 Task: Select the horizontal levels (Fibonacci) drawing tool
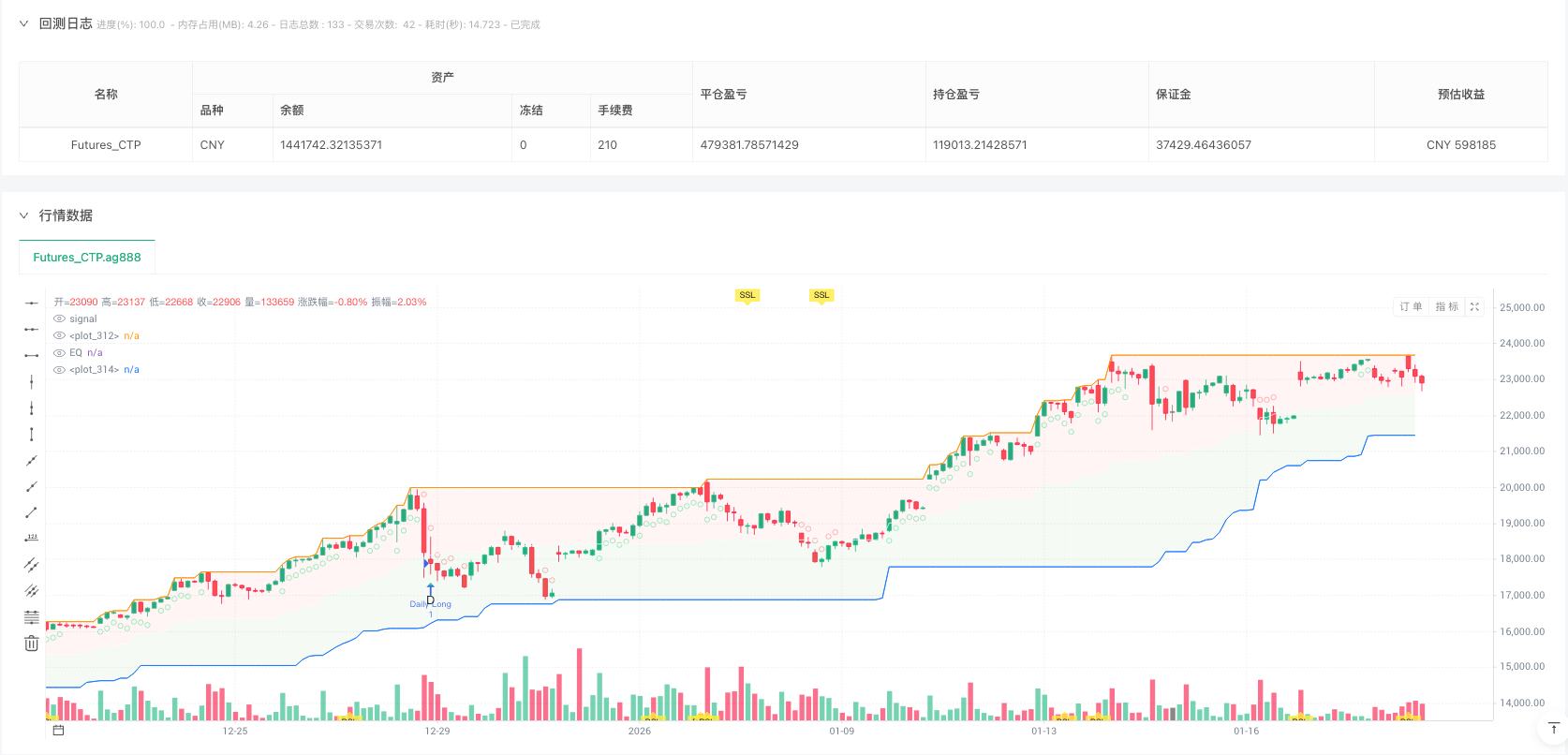(x=31, y=617)
